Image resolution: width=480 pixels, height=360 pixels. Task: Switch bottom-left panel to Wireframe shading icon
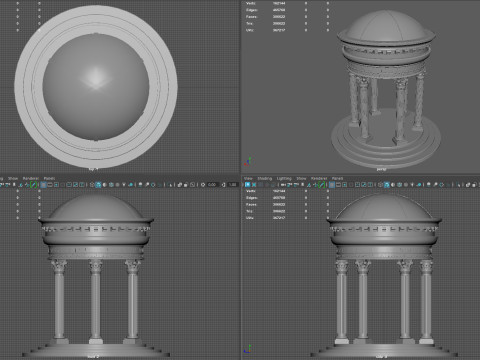[92, 185]
